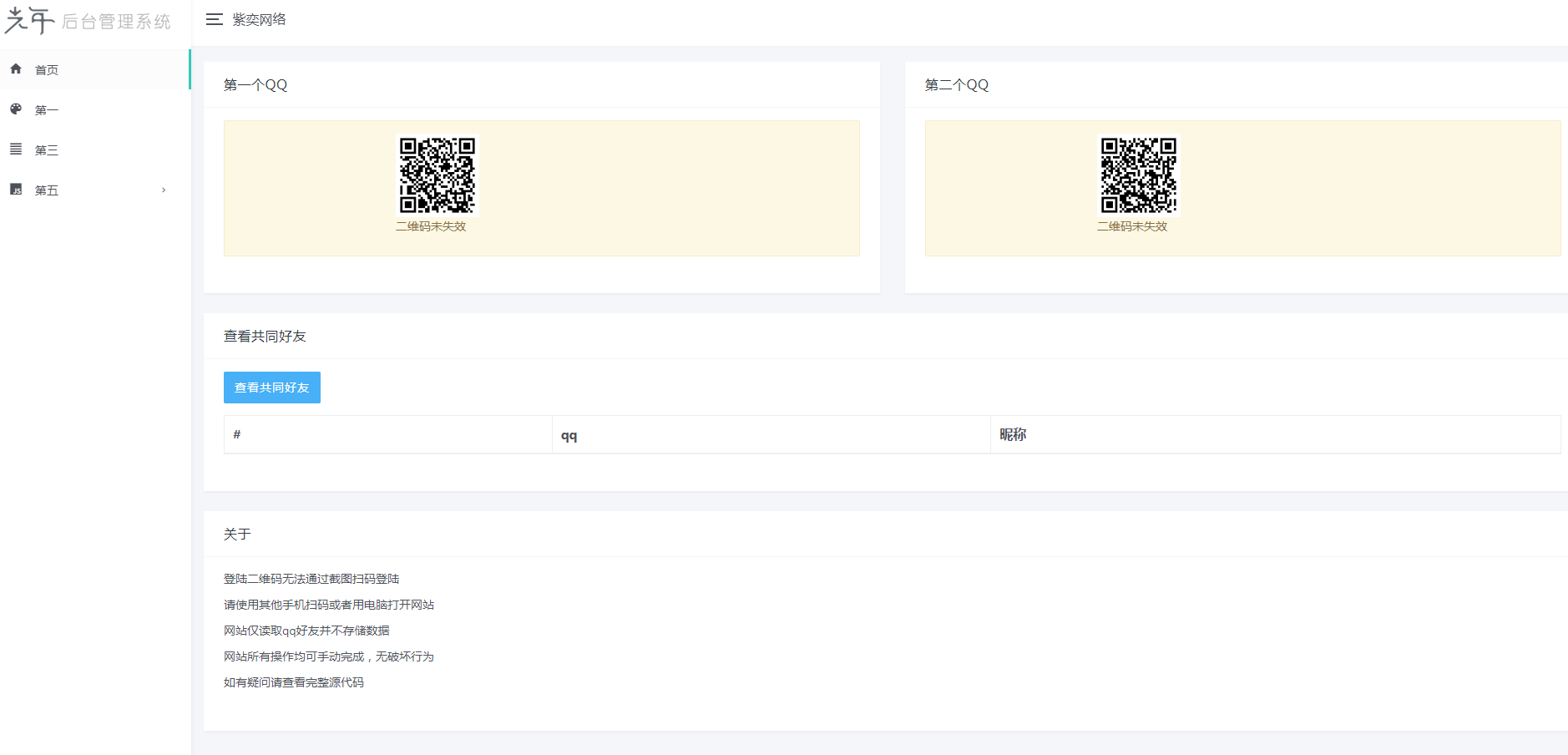Open the 第三 sidebar menu item
The width and height of the screenshot is (1568, 755).
coord(47,150)
